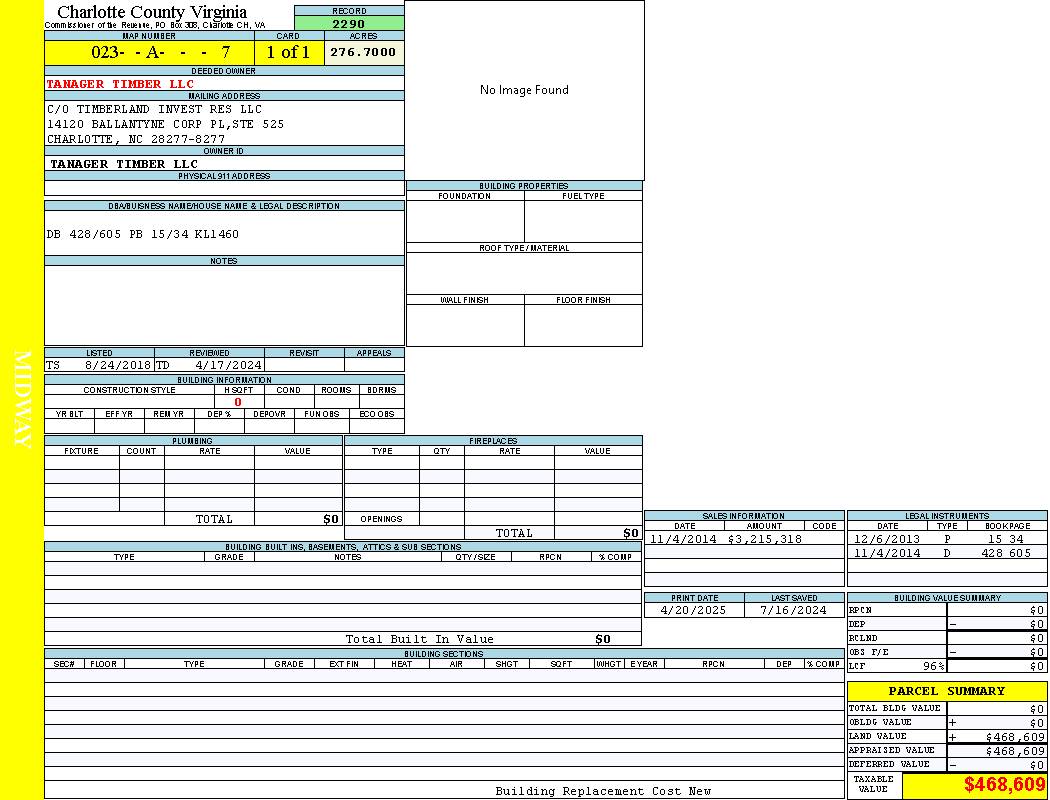Viewport: 1050px width, 800px height.
Task: Click the red taxable value $468,609
Action: pyautogui.click(x=1004, y=785)
